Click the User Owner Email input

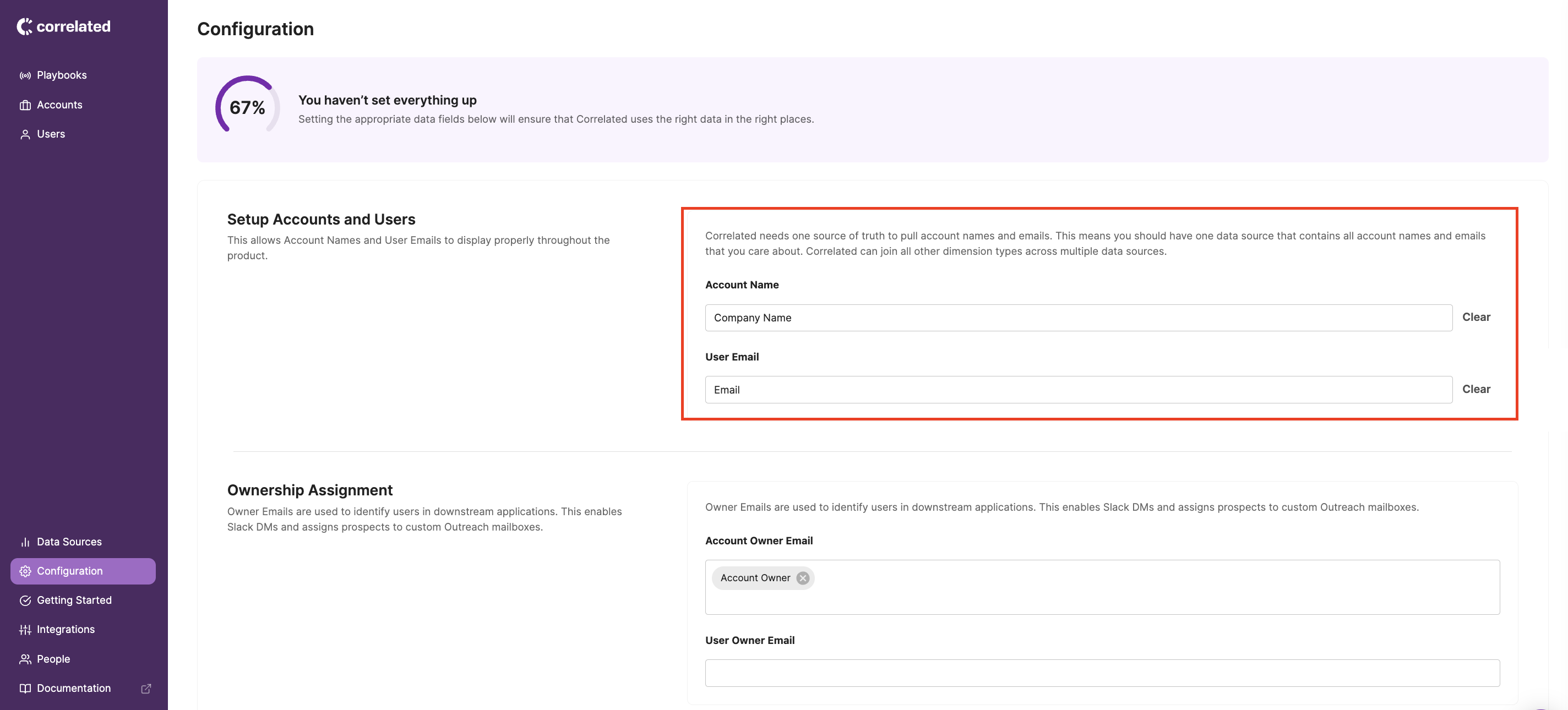click(x=1102, y=673)
